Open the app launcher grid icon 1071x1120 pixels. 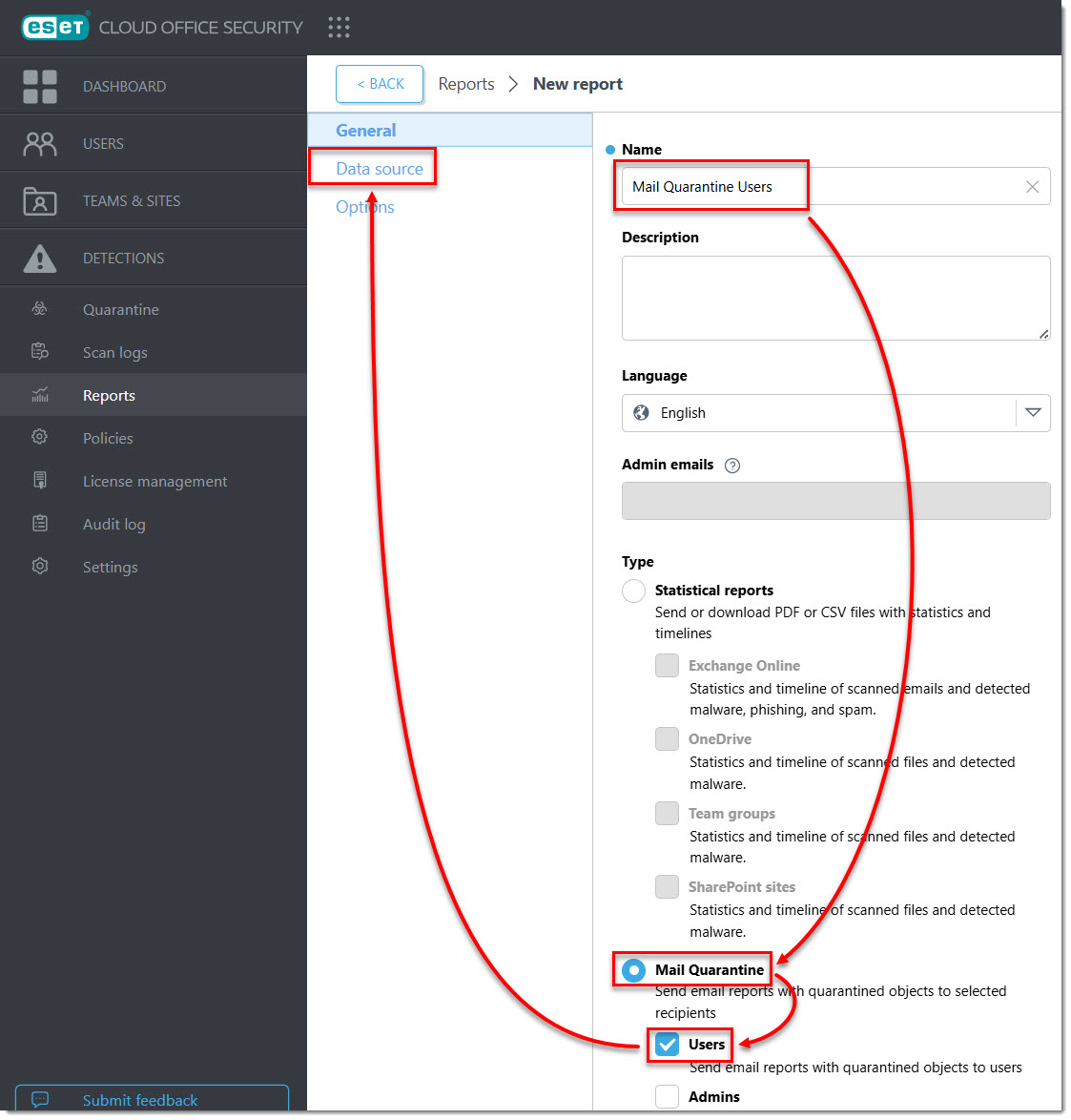point(340,27)
